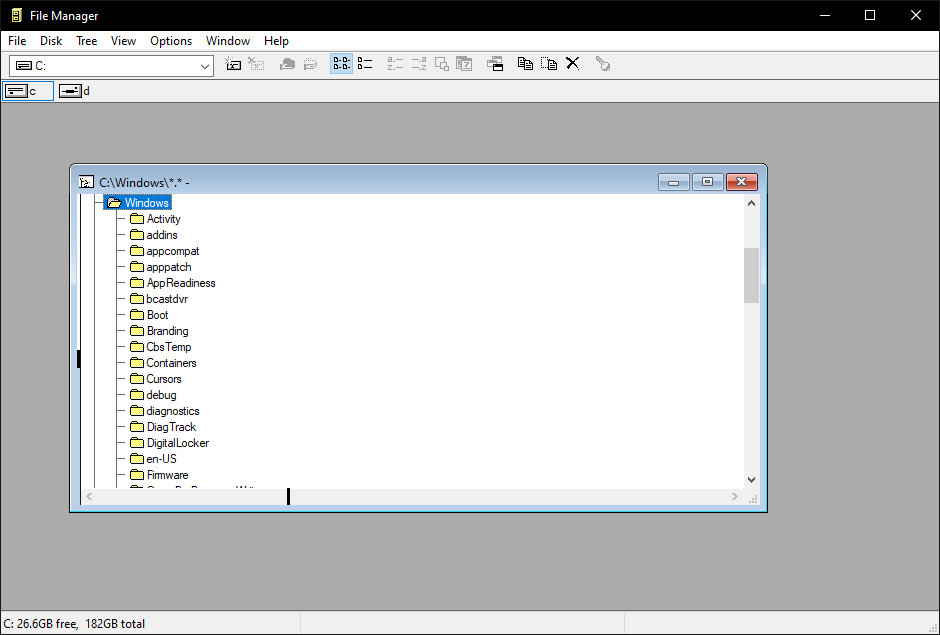Select drive d in the drive bar

coord(75,91)
